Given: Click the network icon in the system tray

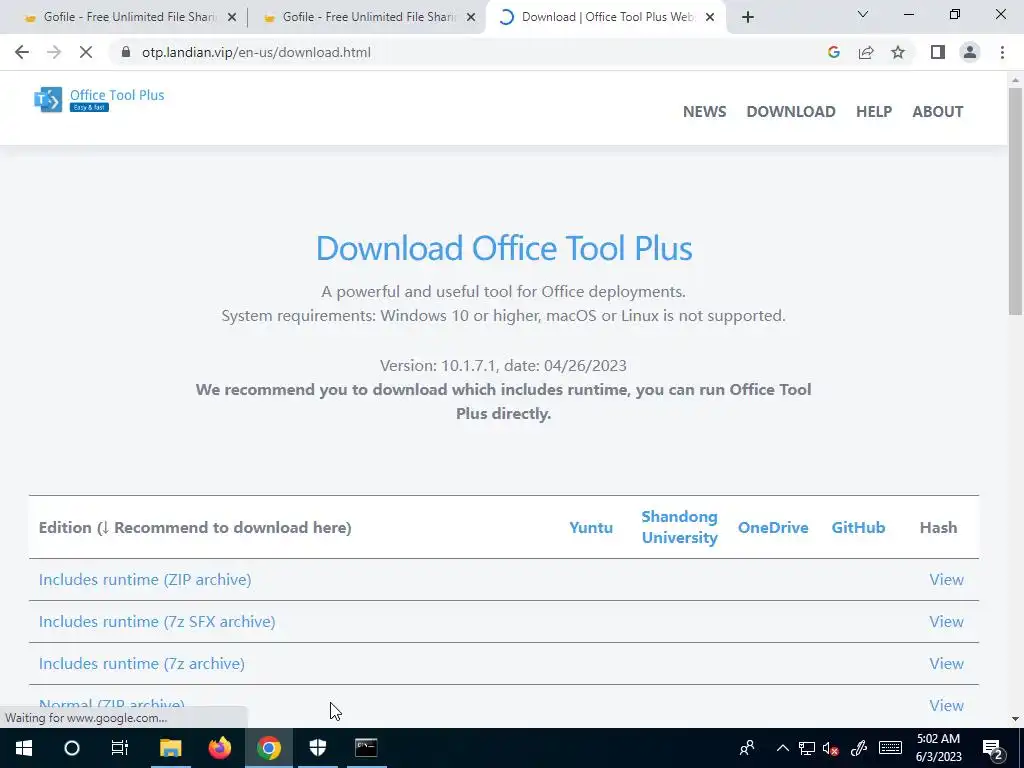Looking at the screenshot, I should pyautogui.click(x=807, y=748).
